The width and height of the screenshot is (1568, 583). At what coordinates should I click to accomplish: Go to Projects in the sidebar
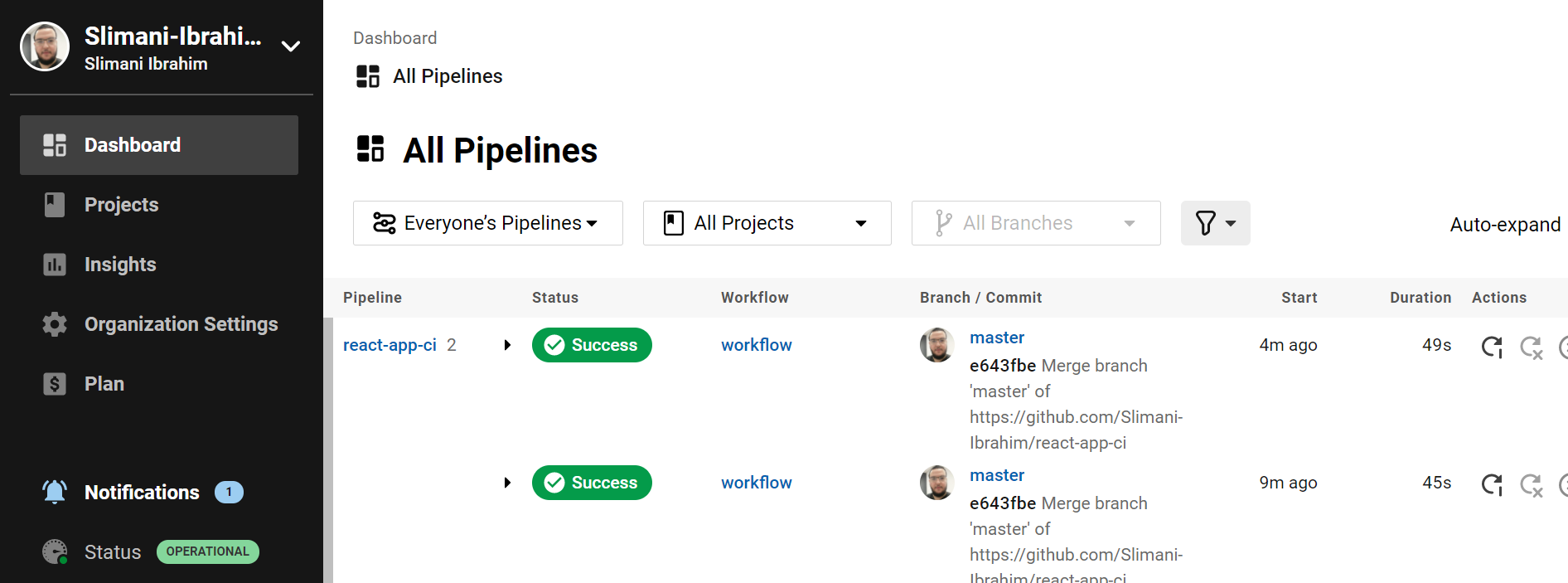[x=121, y=205]
